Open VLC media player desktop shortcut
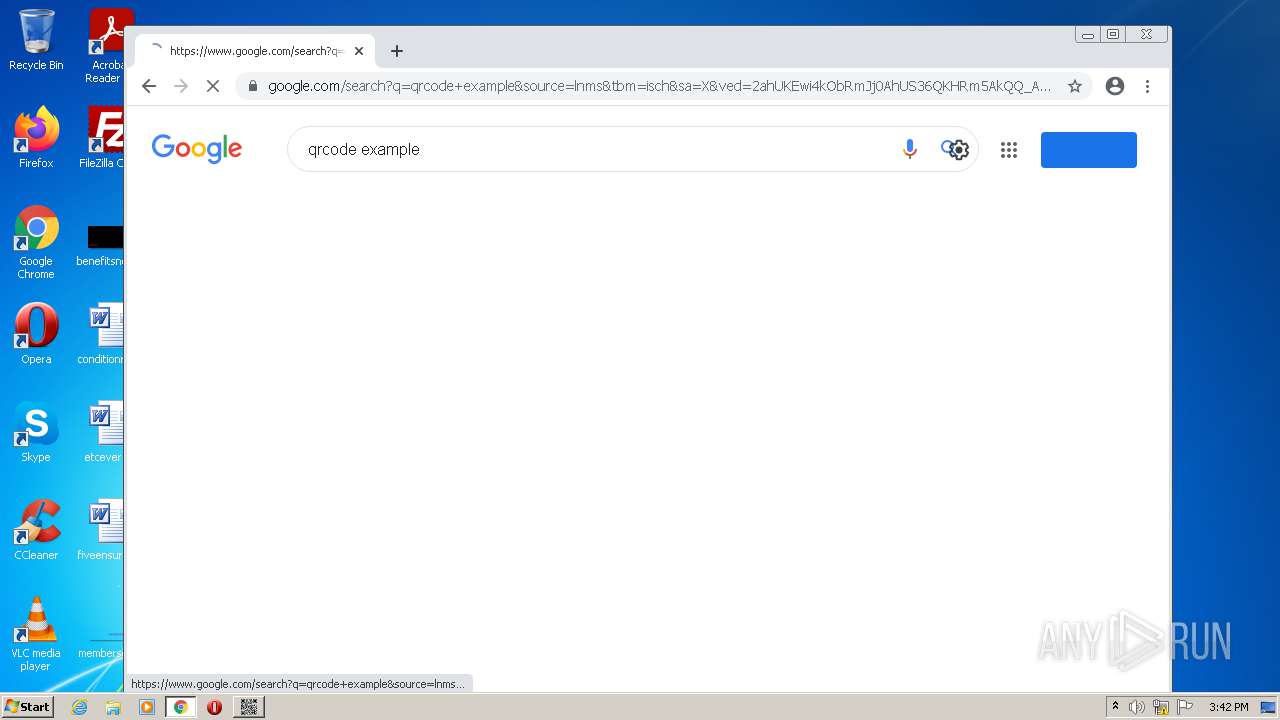Image resolution: width=1280 pixels, height=720 pixels. coord(36,634)
